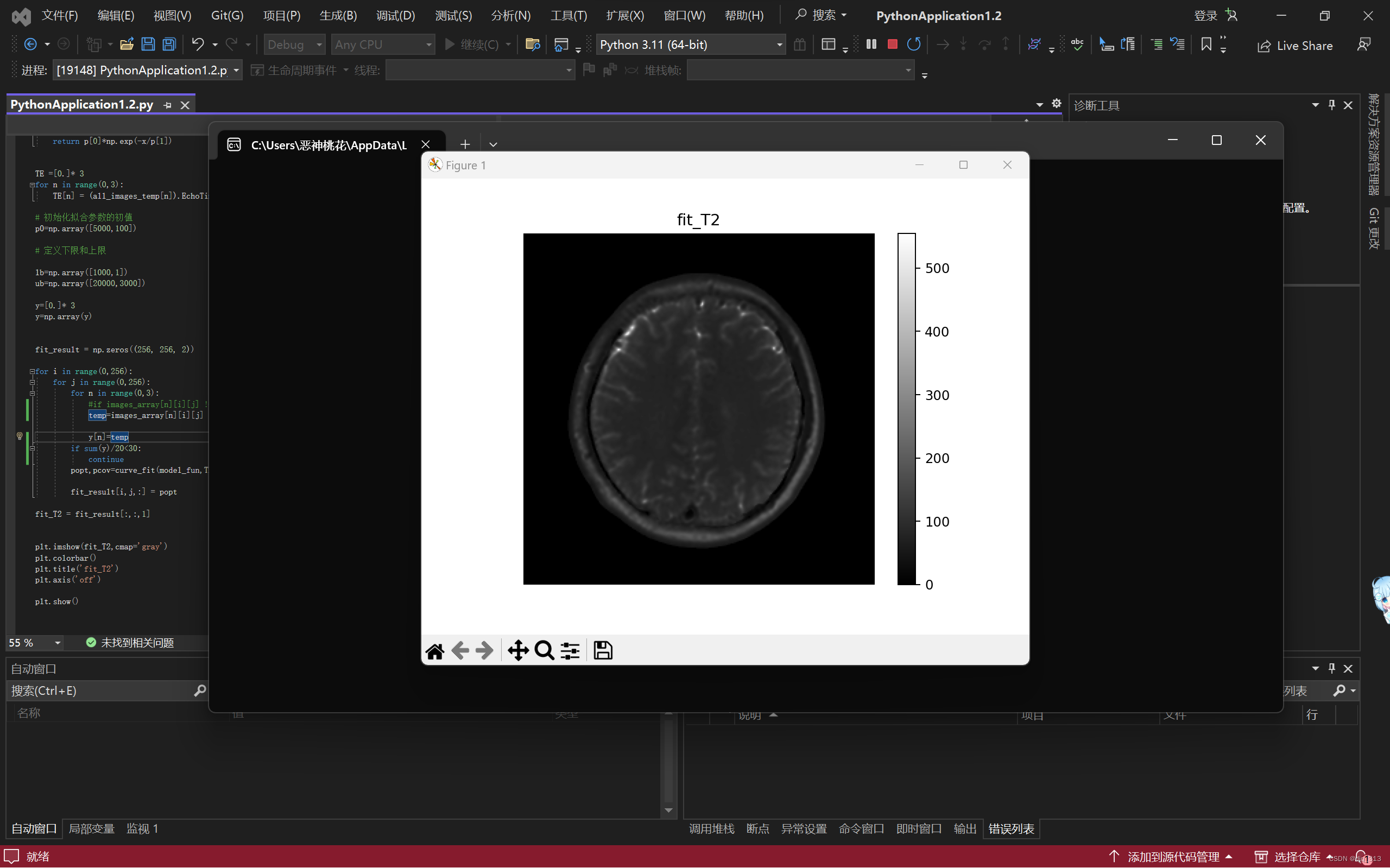Click 添加到源代码管理 in status bar
The width and height of the screenshot is (1390, 868).
[x=1172, y=857]
